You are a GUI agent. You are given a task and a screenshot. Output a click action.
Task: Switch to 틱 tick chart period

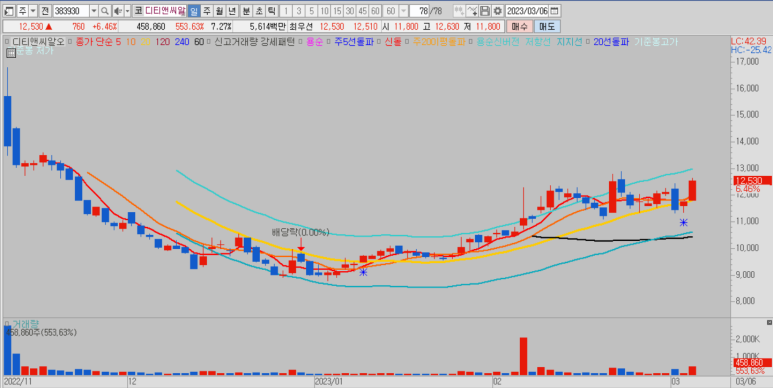coord(272,11)
